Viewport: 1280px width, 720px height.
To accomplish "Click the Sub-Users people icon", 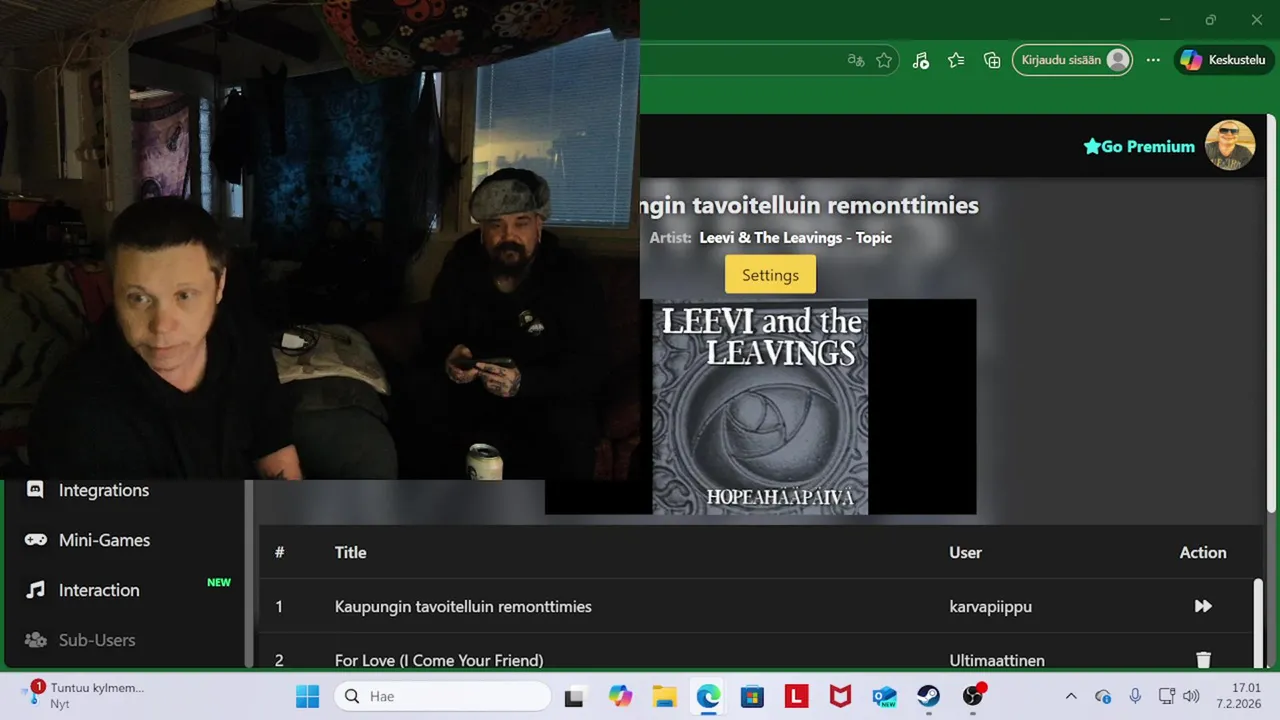I will point(35,640).
